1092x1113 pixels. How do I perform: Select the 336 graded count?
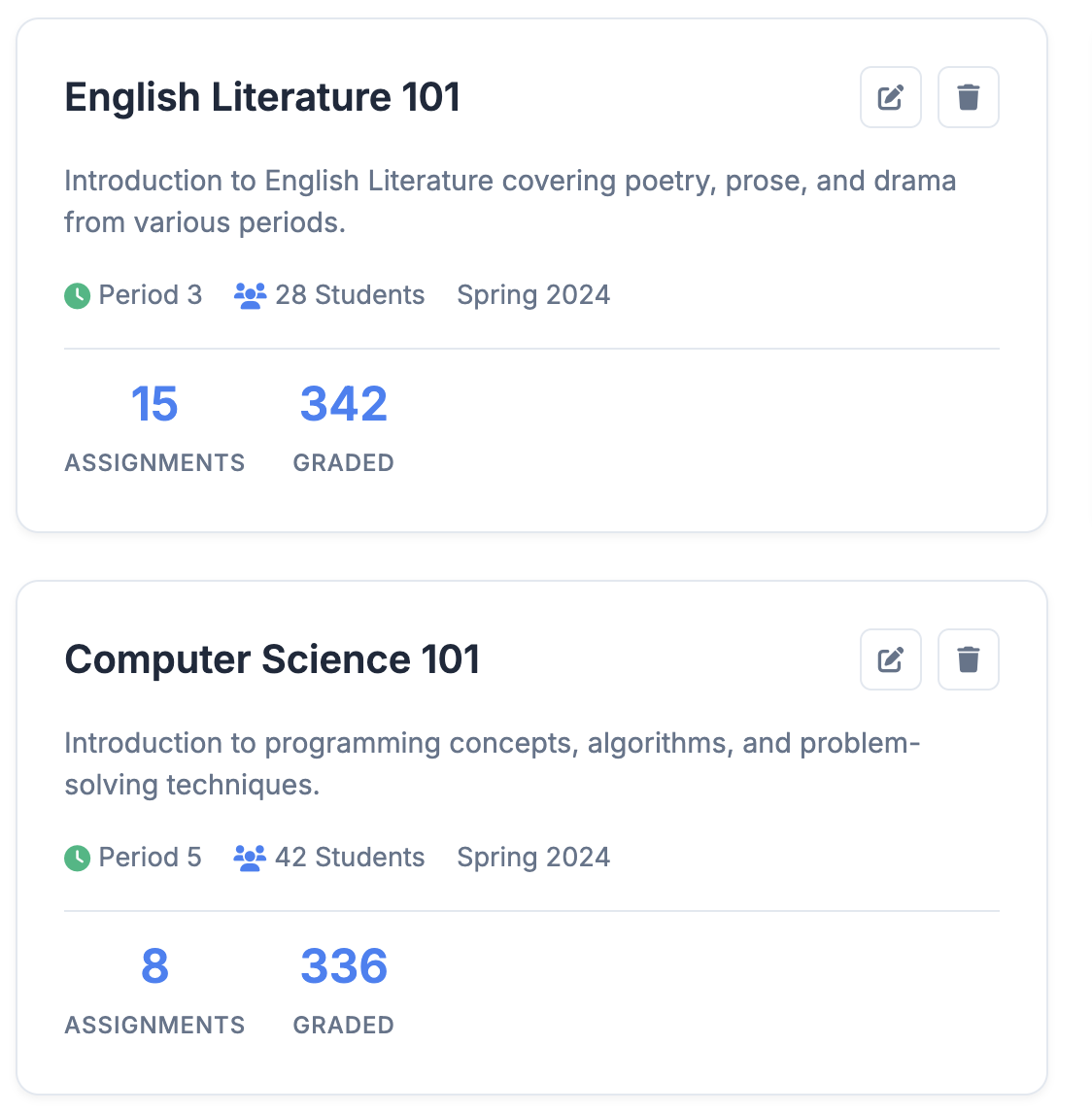pyautogui.click(x=344, y=966)
